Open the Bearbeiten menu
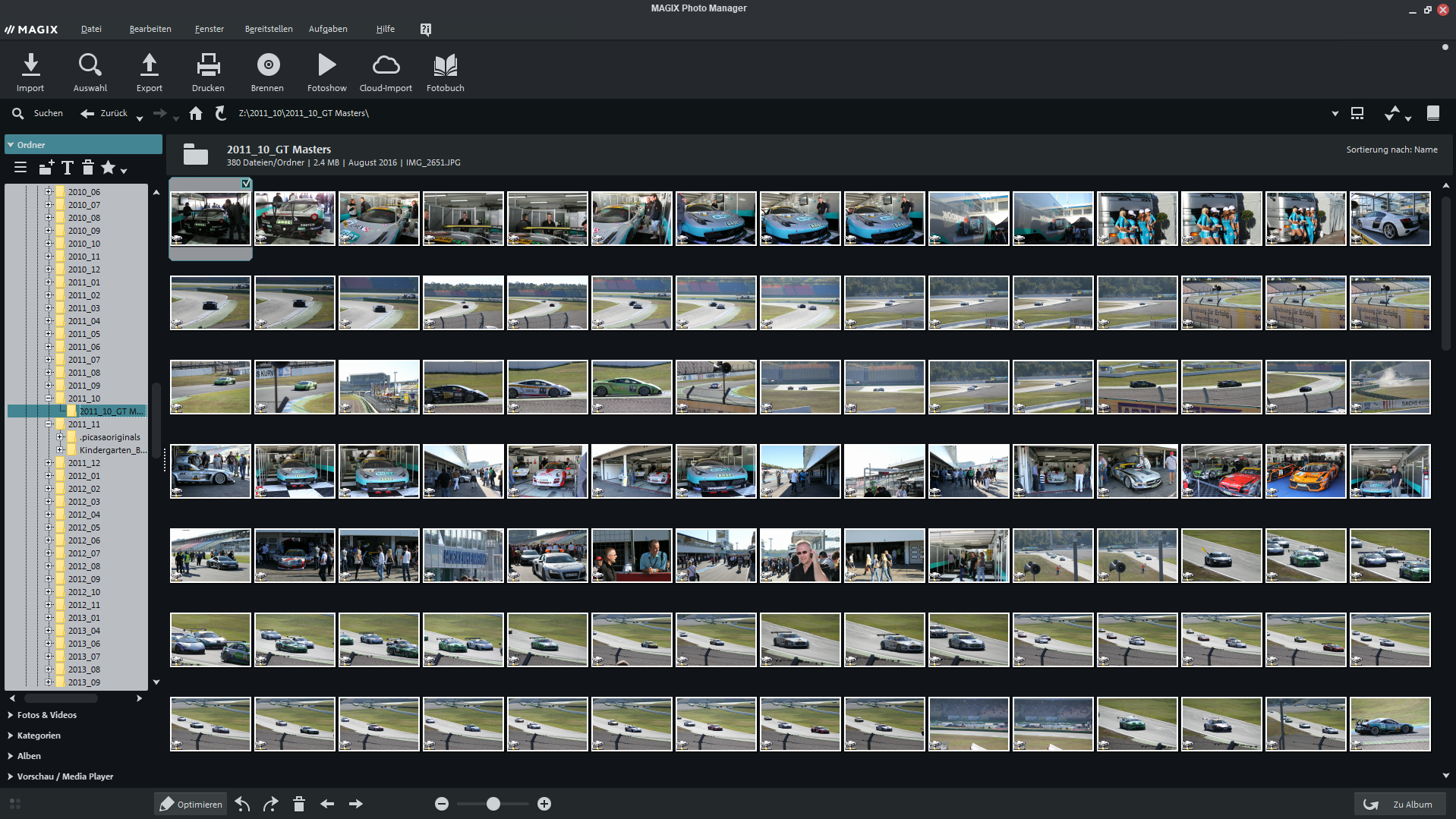Viewport: 1456px width, 819px height. click(150, 29)
